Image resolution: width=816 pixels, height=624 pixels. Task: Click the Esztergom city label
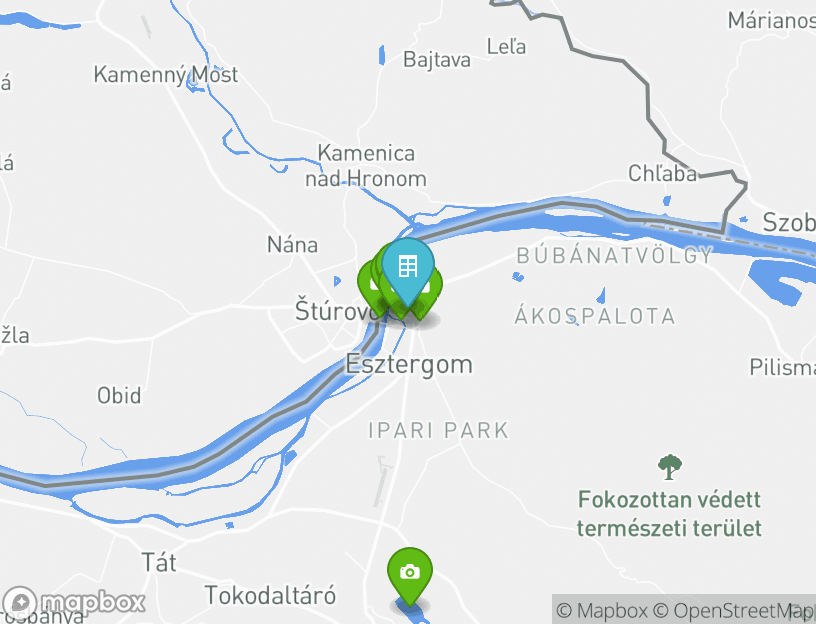click(x=409, y=364)
